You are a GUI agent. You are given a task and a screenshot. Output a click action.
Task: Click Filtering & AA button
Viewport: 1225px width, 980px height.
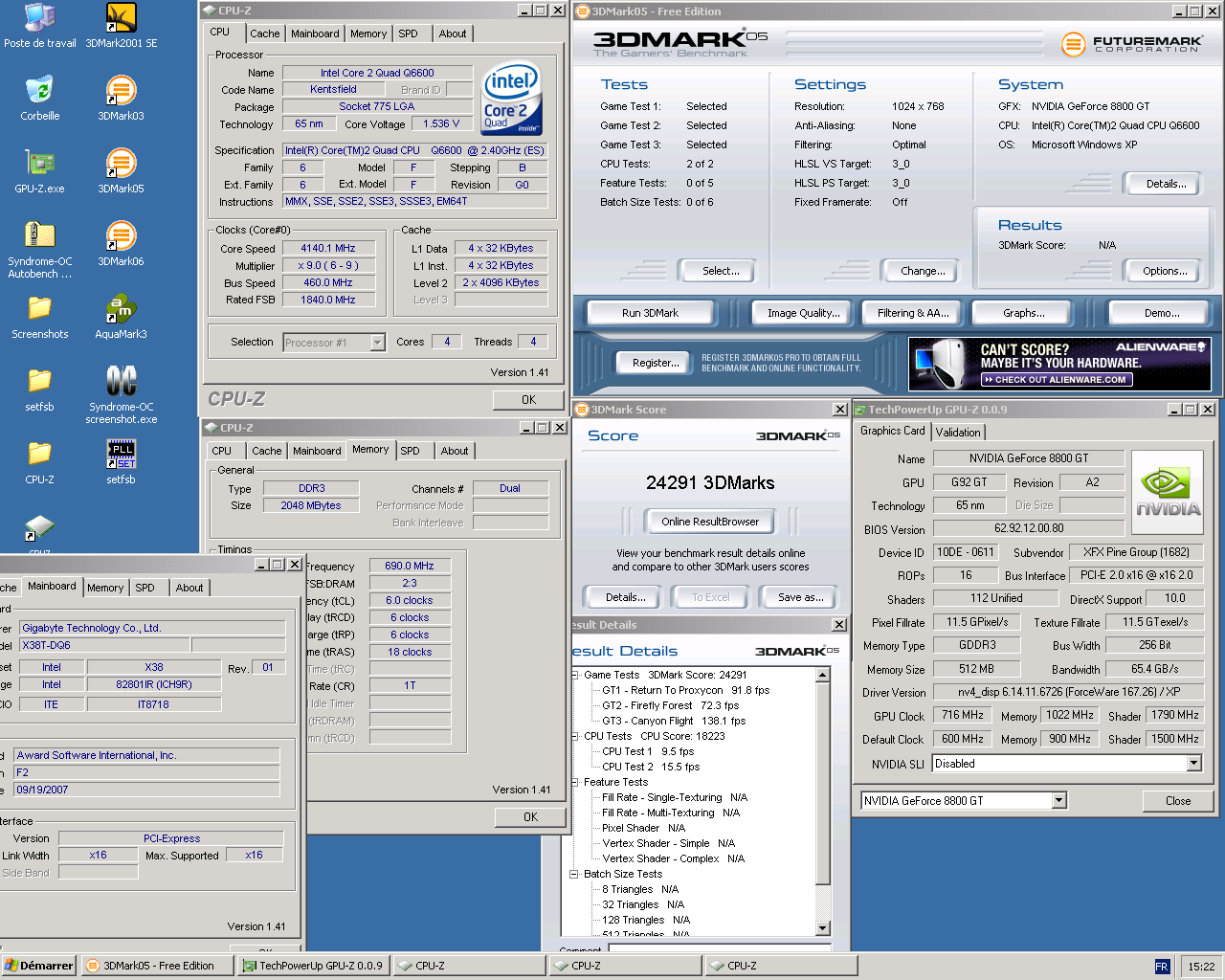913,313
